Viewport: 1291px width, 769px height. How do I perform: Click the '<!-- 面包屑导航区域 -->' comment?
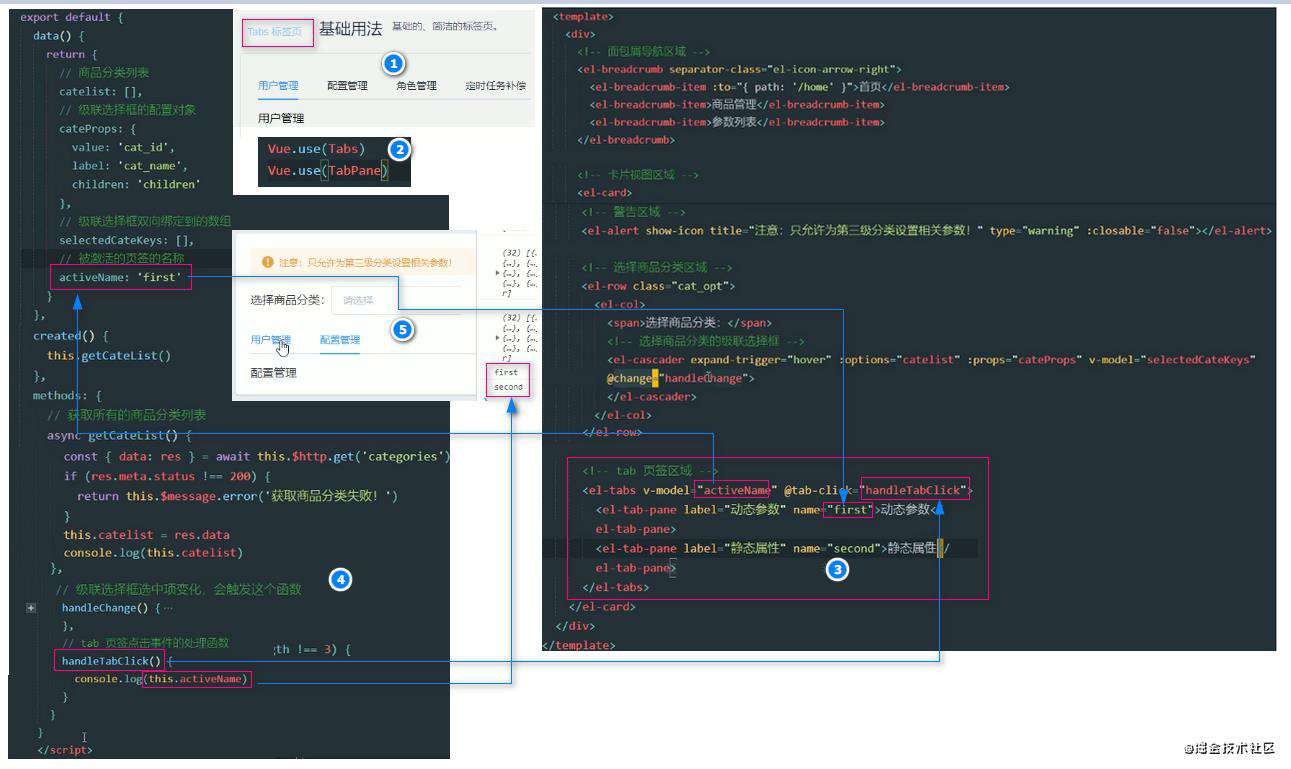point(645,52)
